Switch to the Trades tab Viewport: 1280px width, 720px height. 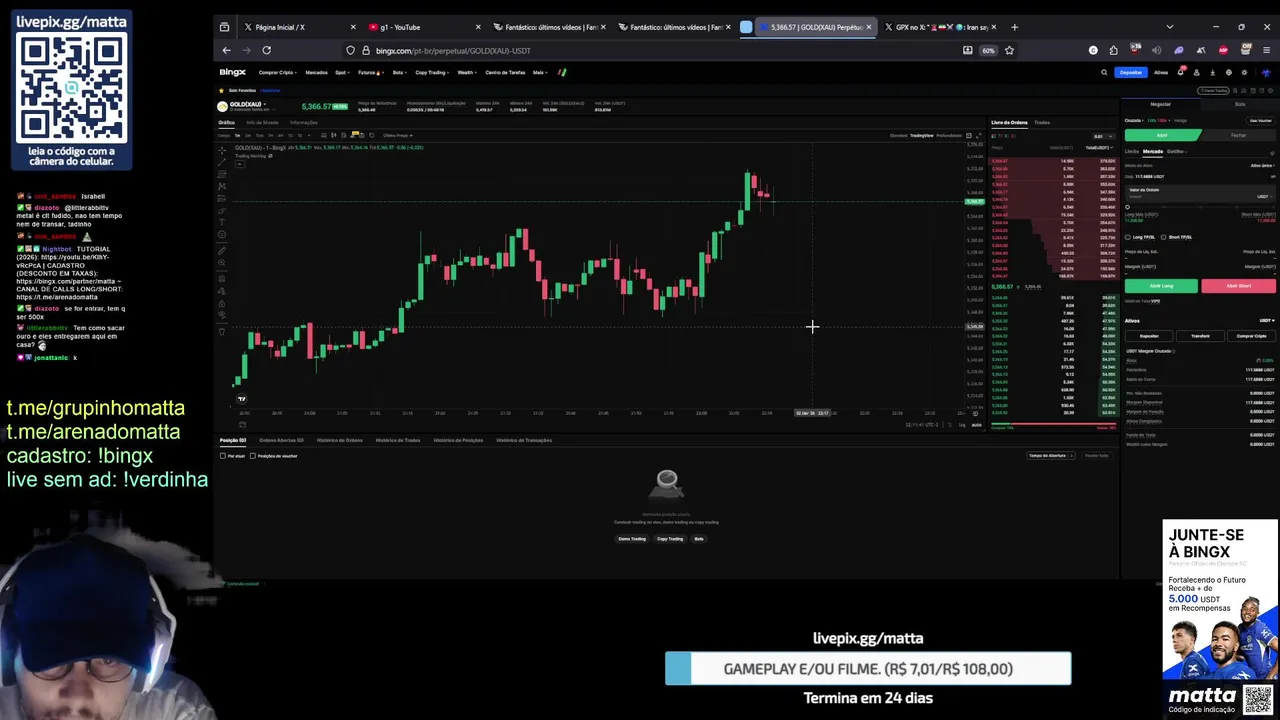[x=1042, y=122]
